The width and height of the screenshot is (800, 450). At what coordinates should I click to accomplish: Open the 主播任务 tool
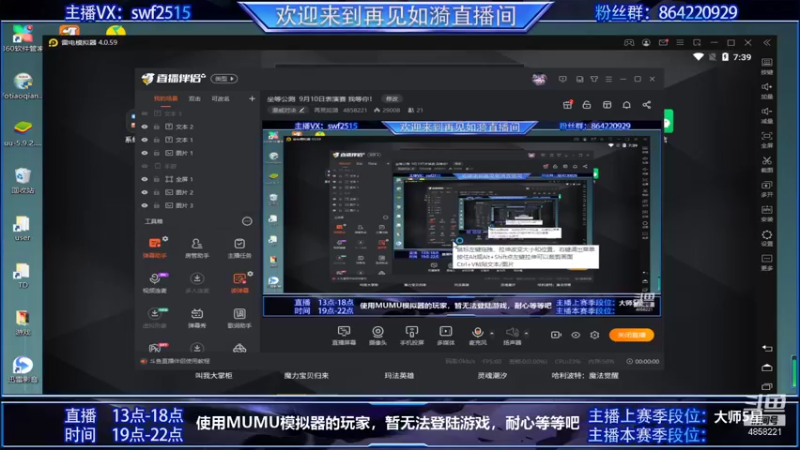click(239, 247)
